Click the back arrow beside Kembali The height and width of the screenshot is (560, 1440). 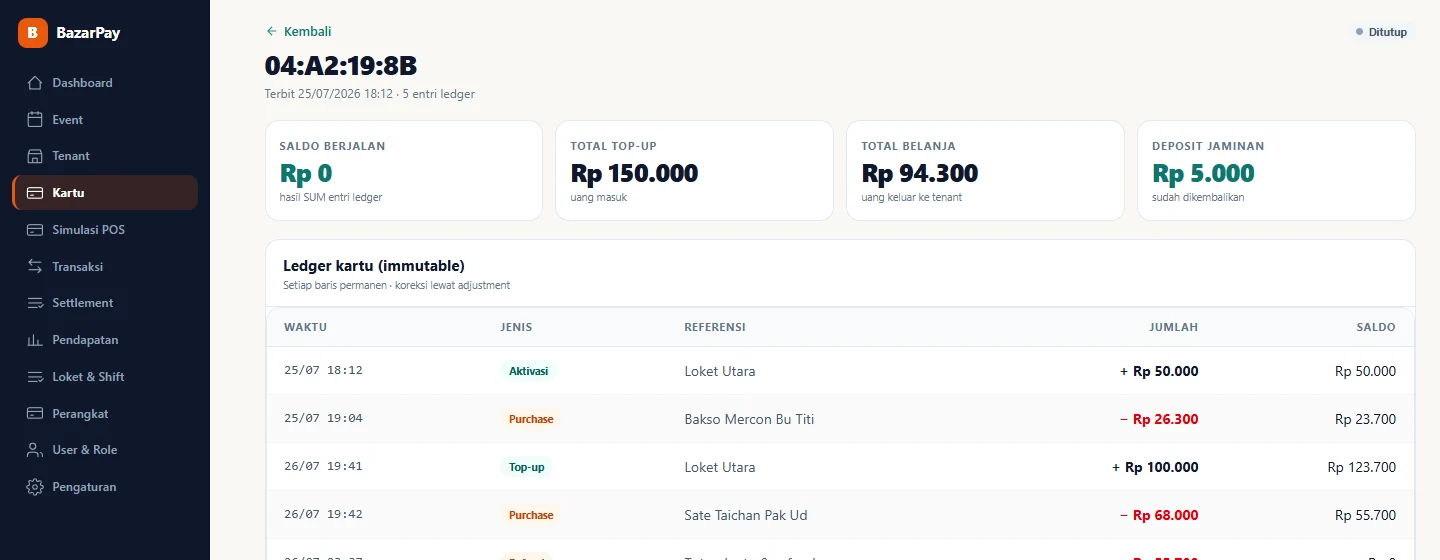click(271, 32)
